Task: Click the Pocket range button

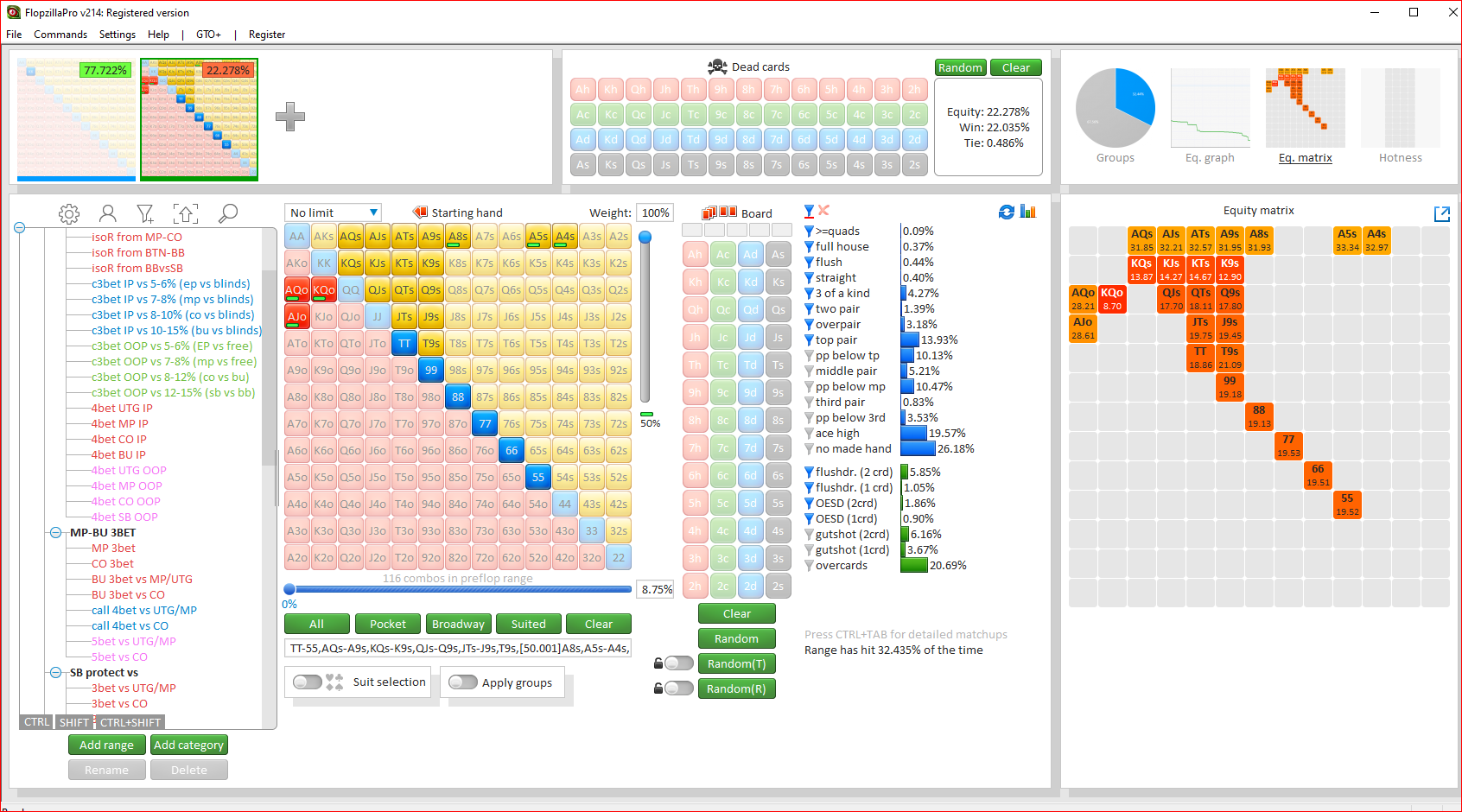Action: pos(388,624)
